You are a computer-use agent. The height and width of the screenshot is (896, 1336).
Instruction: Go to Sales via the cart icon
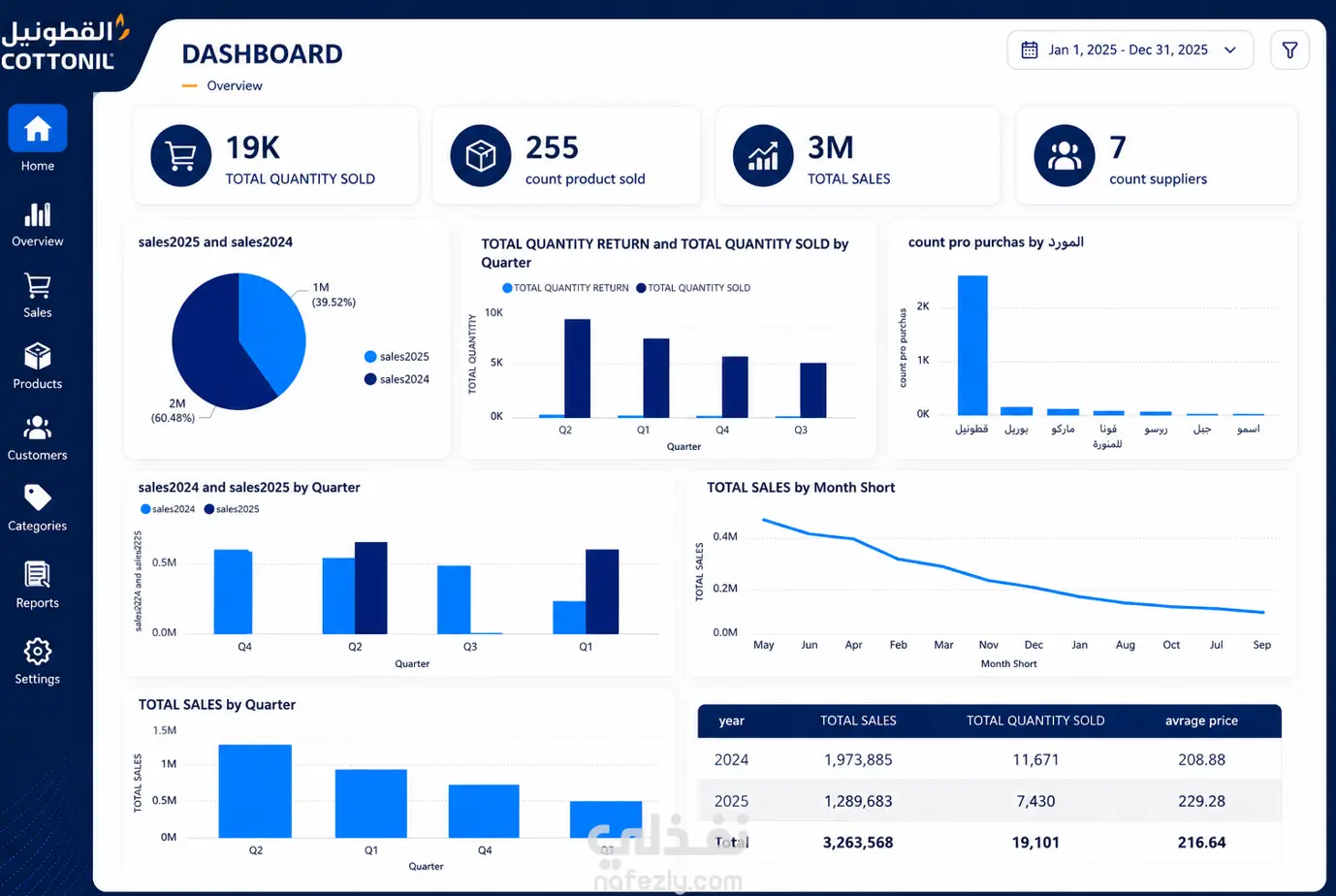(38, 286)
